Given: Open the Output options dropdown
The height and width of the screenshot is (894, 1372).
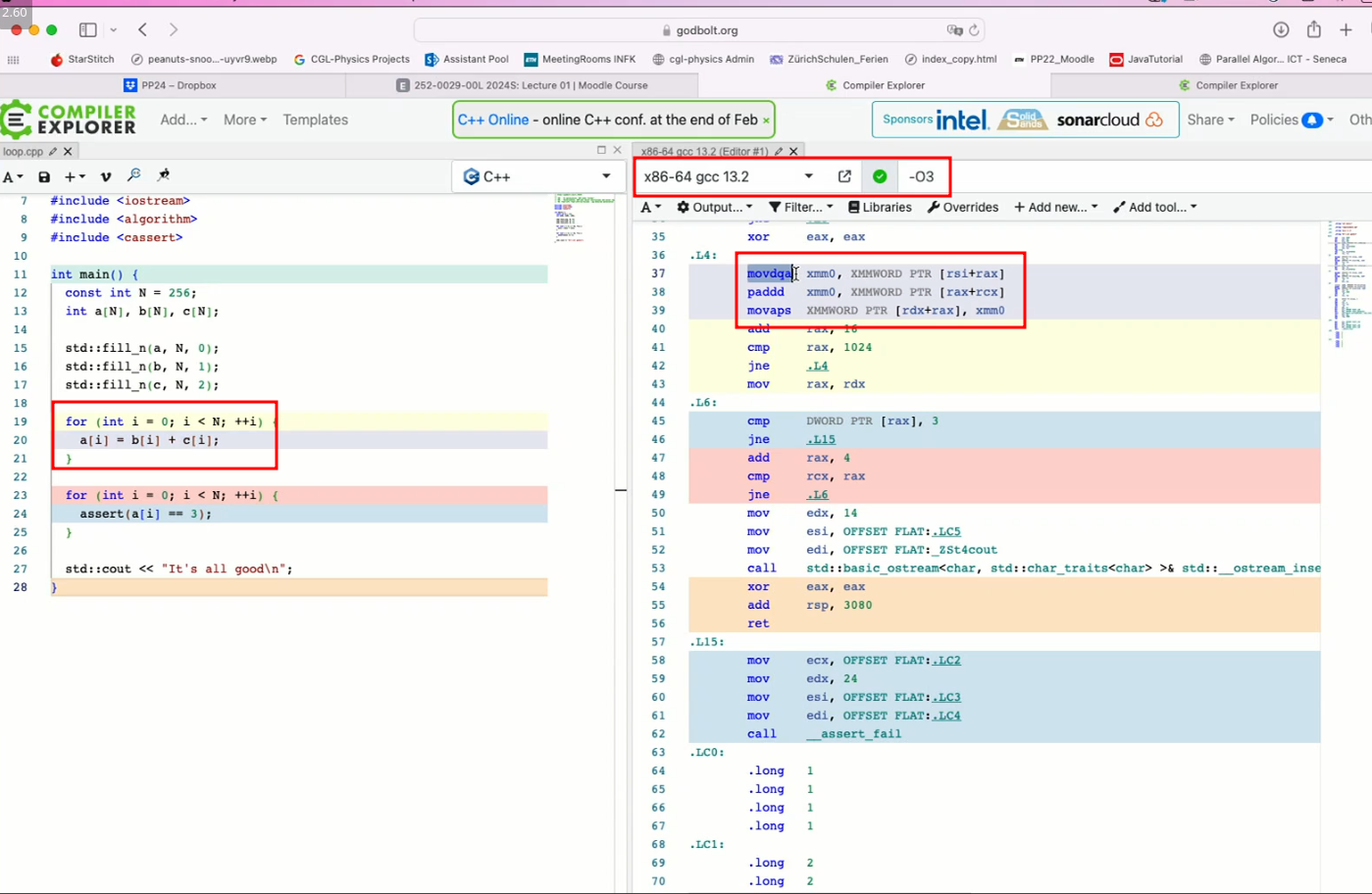Looking at the screenshot, I should point(715,208).
